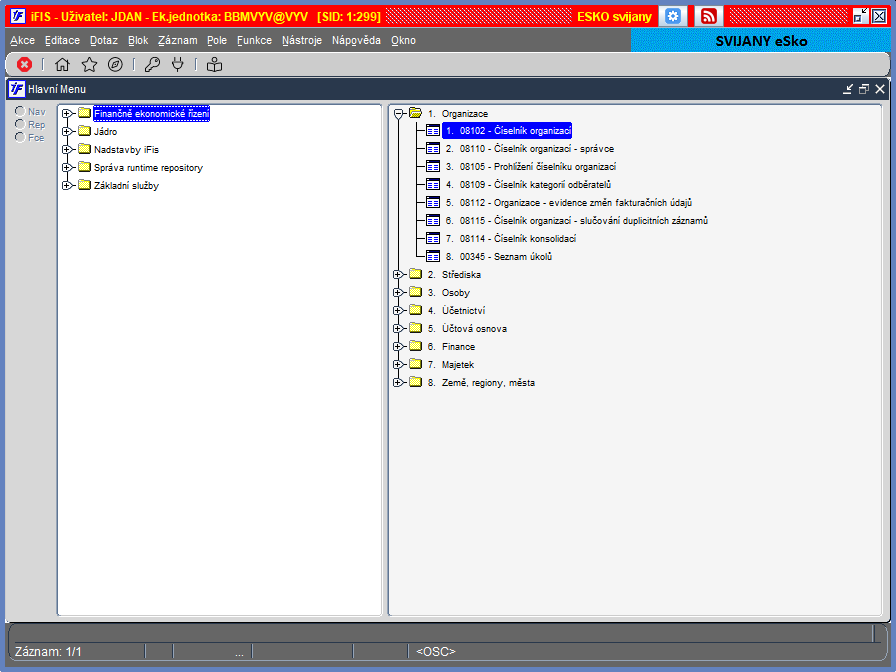Click the iFIS logo in title bar
The image size is (896, 672).
(x=18, y=16)
